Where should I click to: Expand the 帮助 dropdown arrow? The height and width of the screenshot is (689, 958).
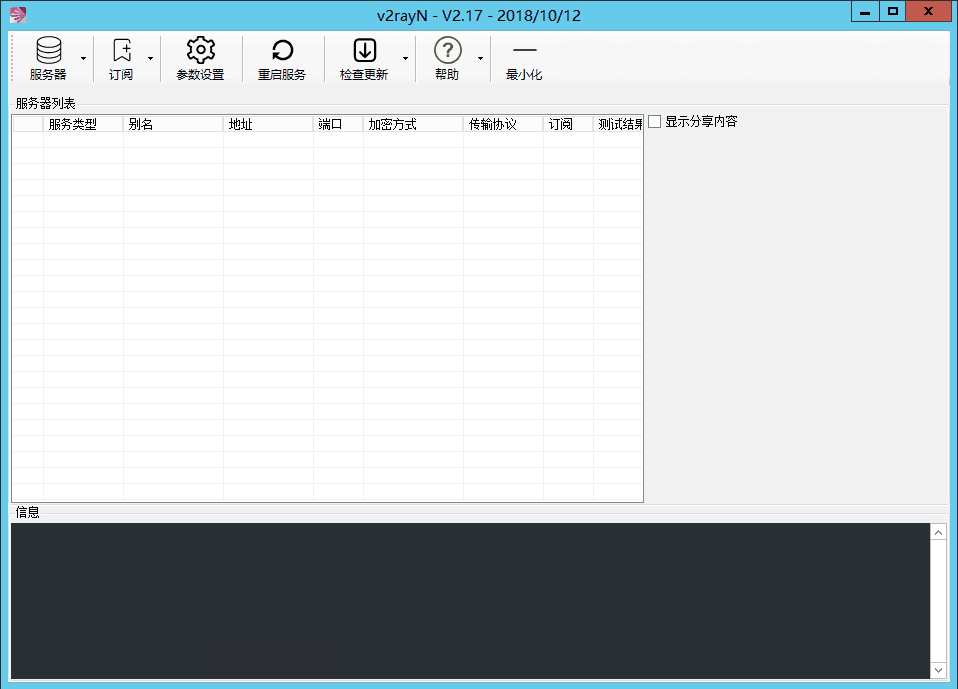(x=480, y=58)
